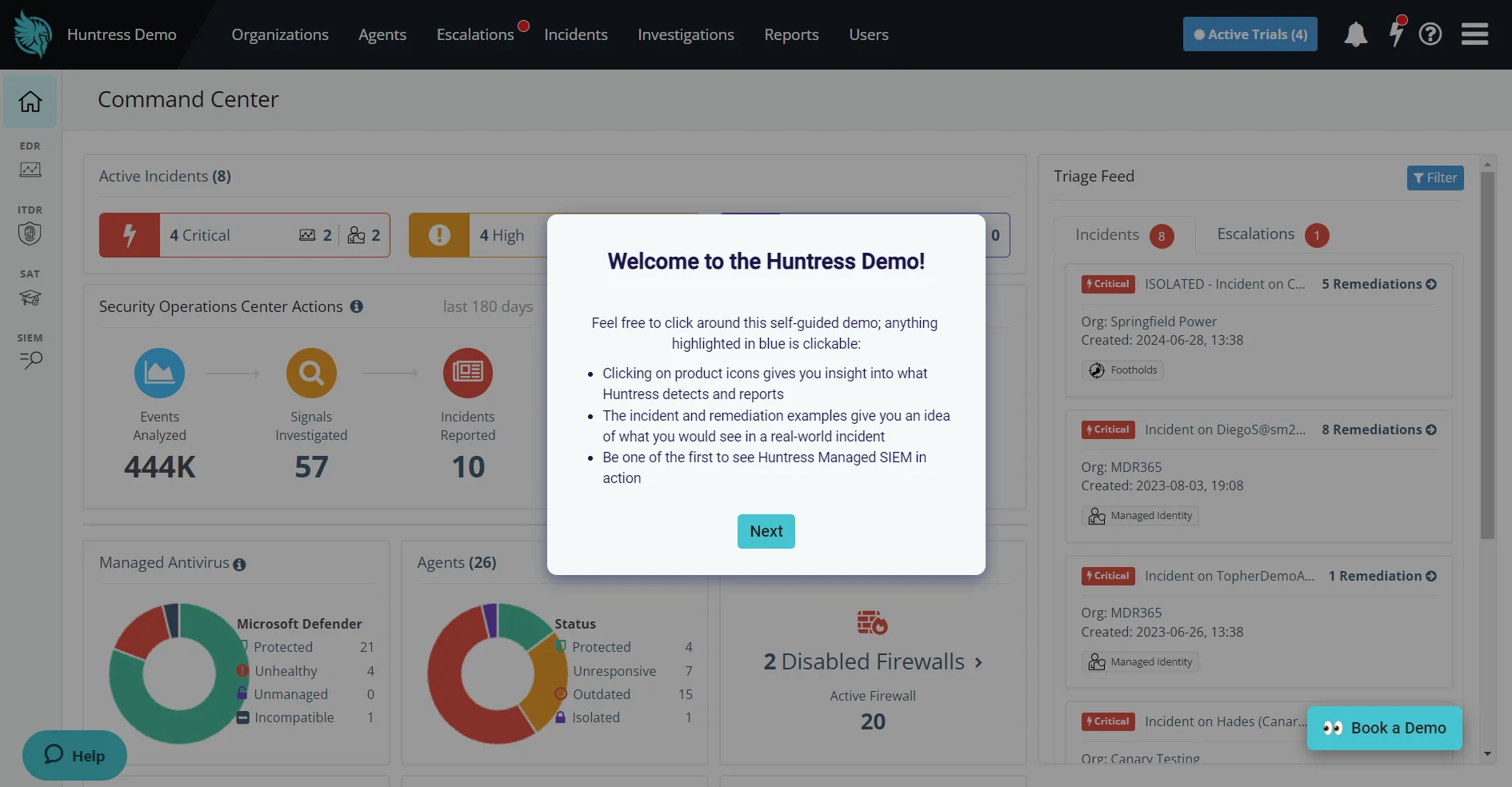Click the critical managed identity count icon
Image resolution: width=1512 pixels, height=787 pixels.
356,235
